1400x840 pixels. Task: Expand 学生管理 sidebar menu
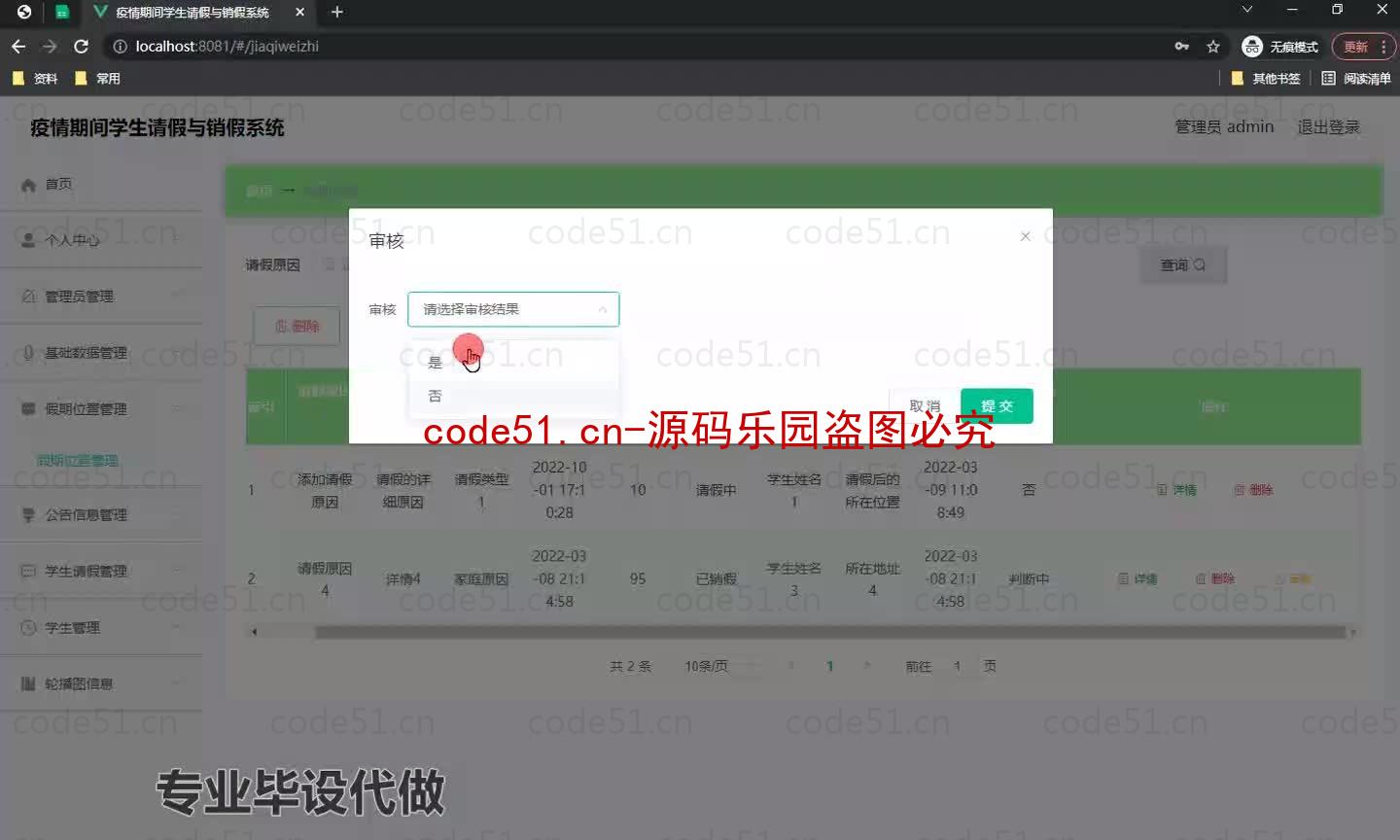point(101,628)
